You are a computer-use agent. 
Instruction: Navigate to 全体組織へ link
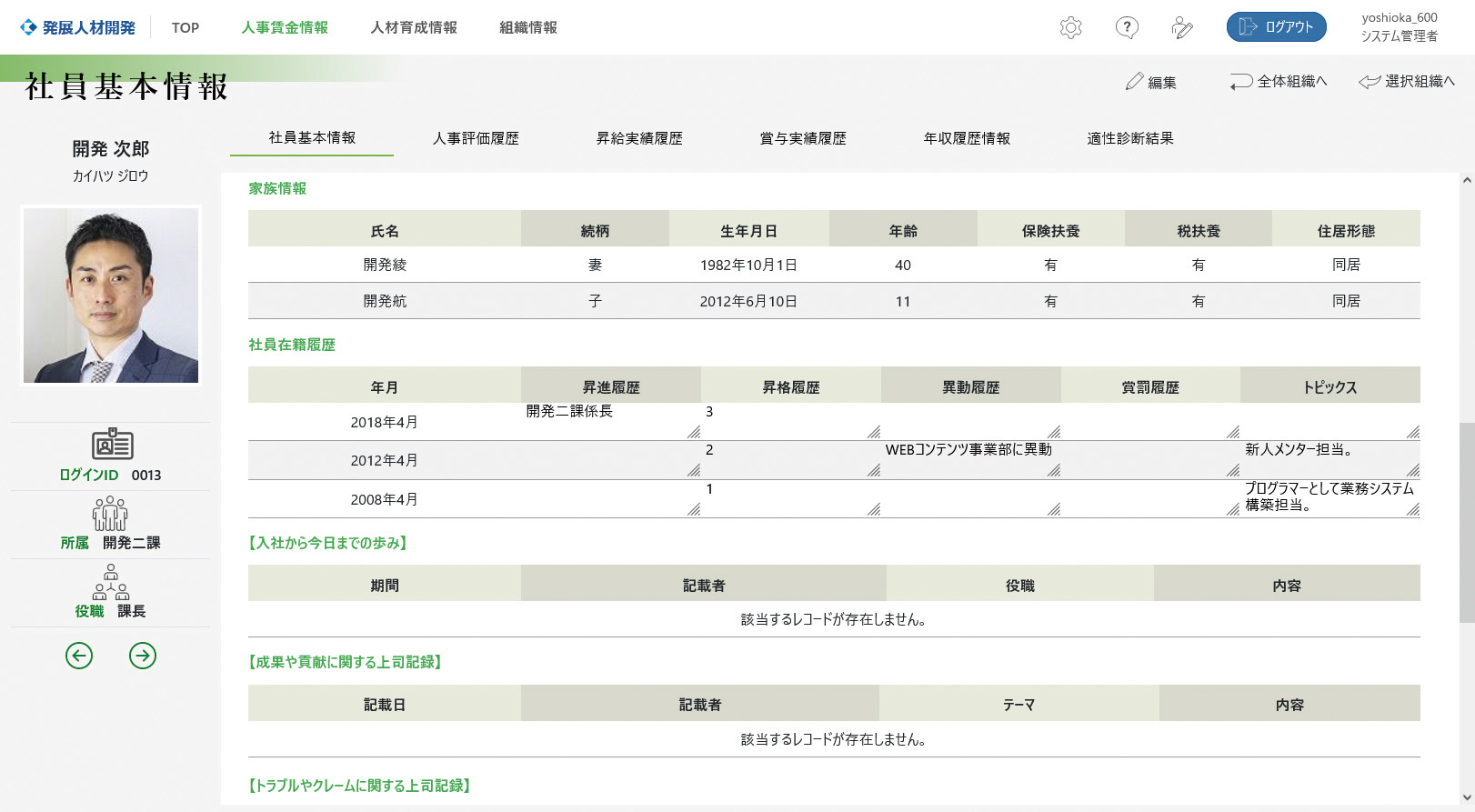(1279, 82)
